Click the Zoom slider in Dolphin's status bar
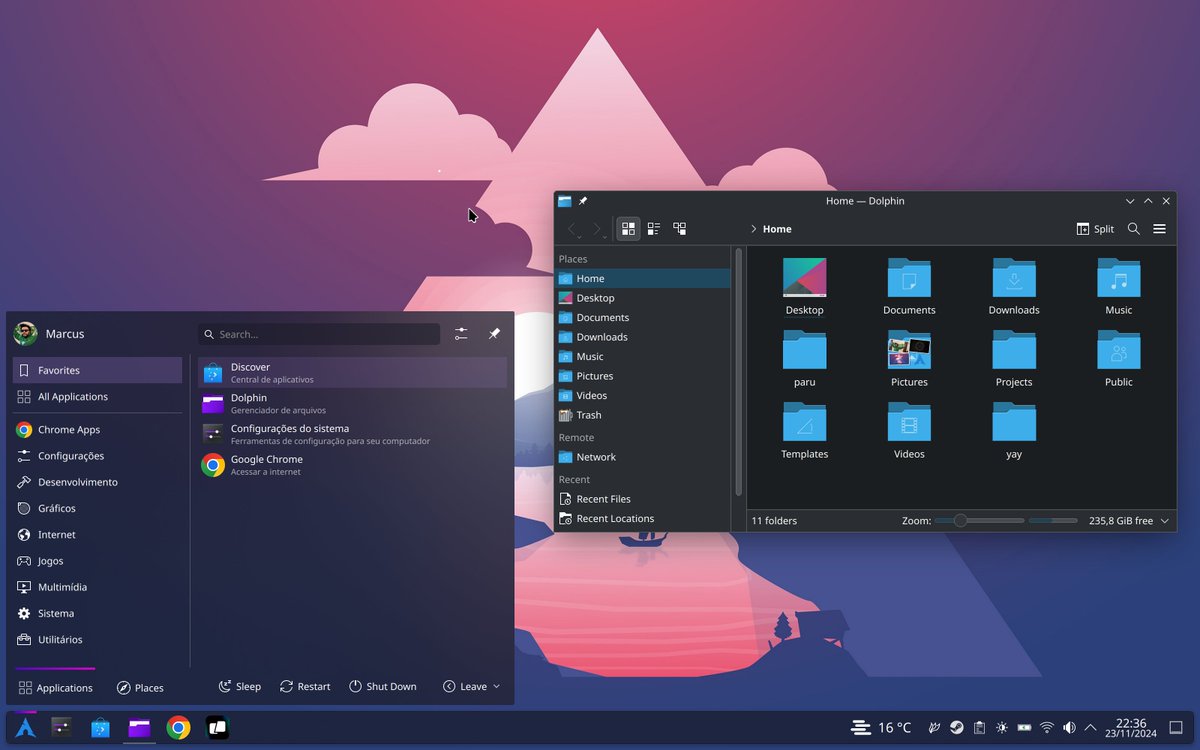Viewport: 1200px width, 750px height. tap(980, 521)
